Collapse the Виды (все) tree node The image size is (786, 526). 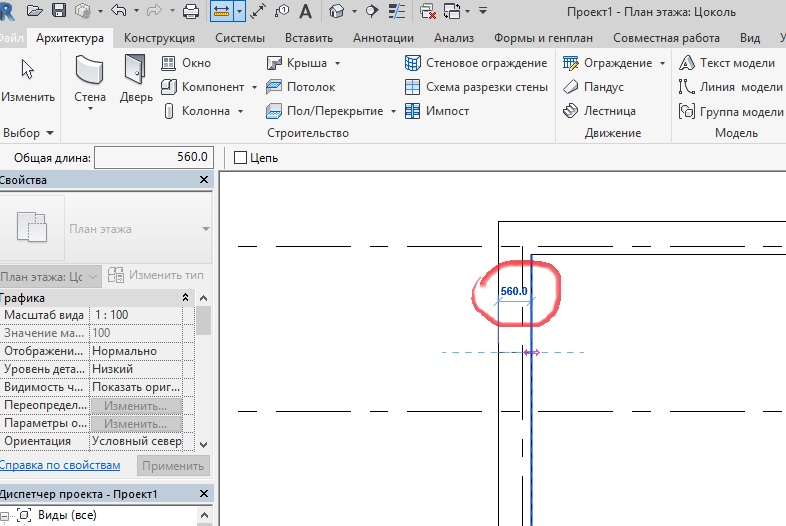[x=7, y=516]
